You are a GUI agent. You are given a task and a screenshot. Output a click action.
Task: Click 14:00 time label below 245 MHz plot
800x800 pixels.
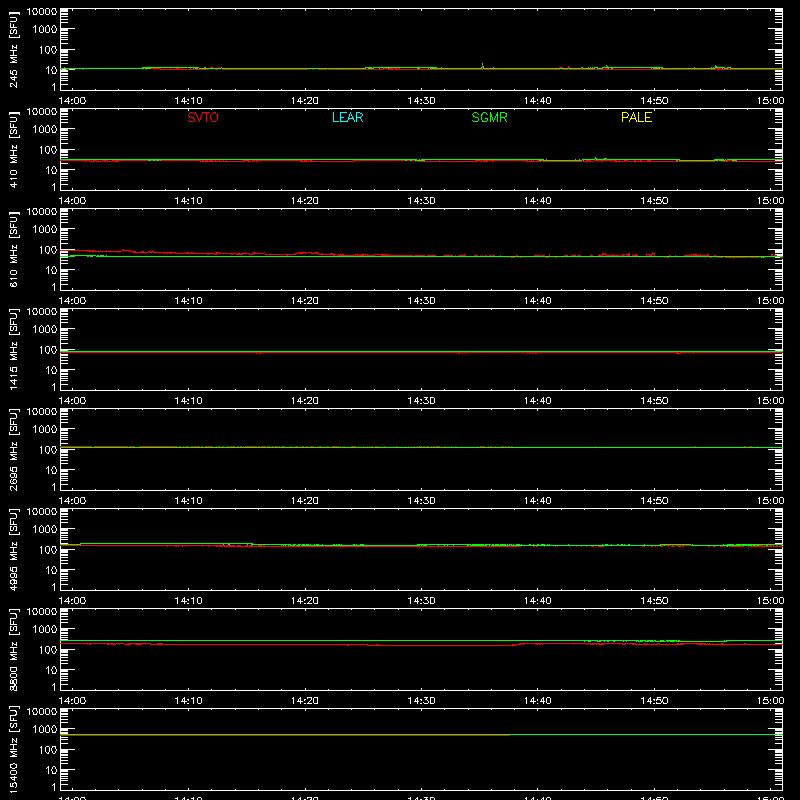point(72,101)
